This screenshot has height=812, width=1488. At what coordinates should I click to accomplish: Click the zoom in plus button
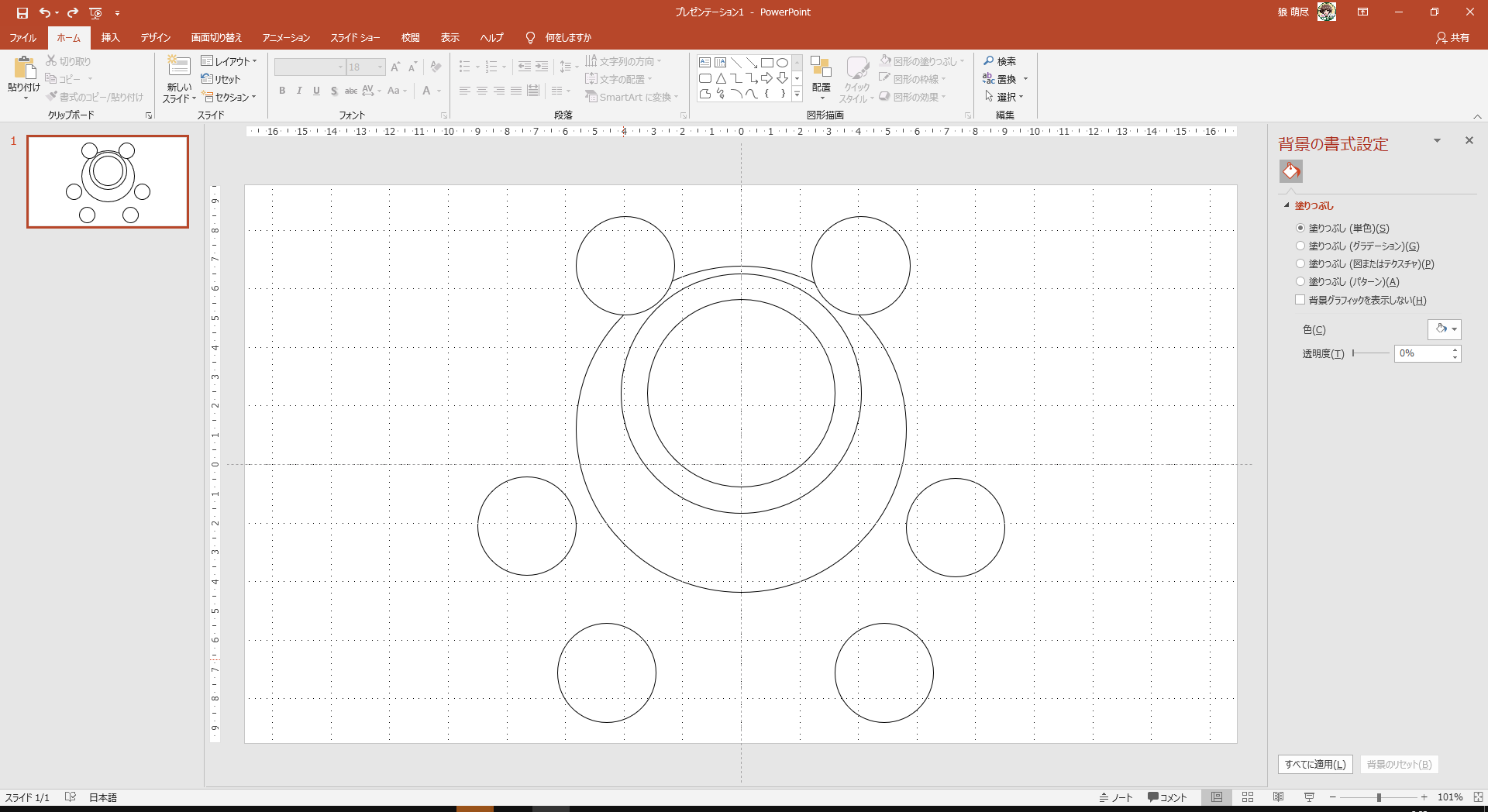click(1424, 797)
